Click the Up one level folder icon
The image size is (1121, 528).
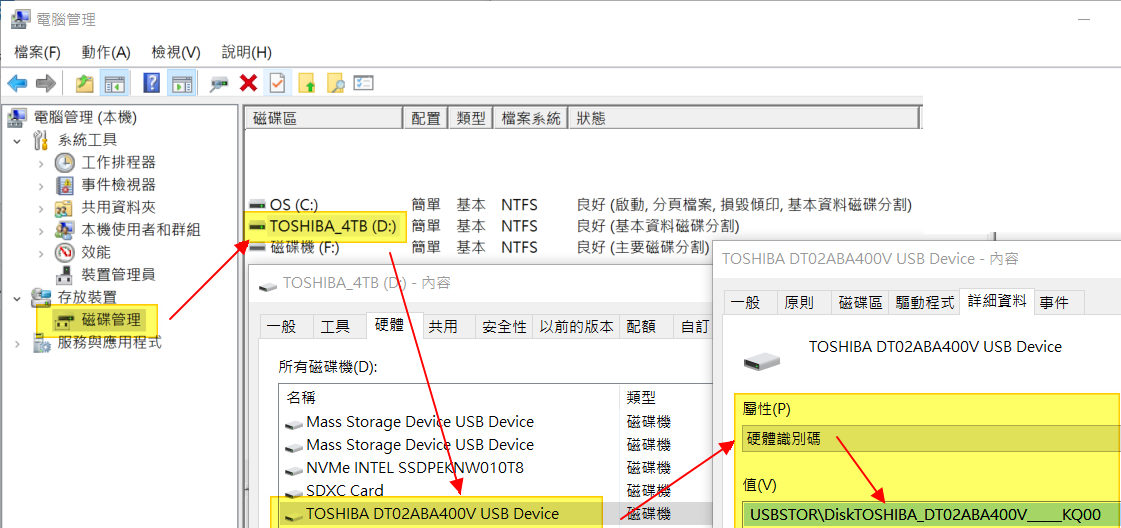85,84
